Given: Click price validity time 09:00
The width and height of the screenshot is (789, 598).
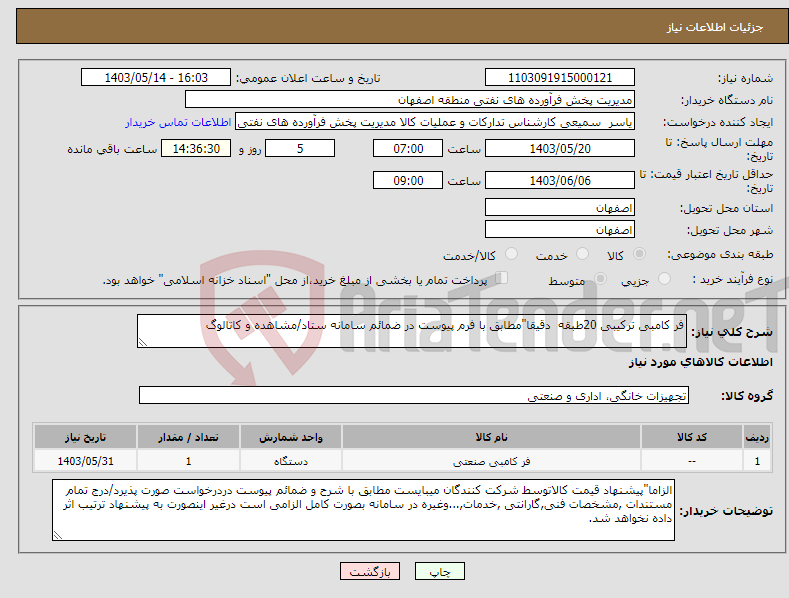Looking at the screenshot, I should tap(408, 180).
